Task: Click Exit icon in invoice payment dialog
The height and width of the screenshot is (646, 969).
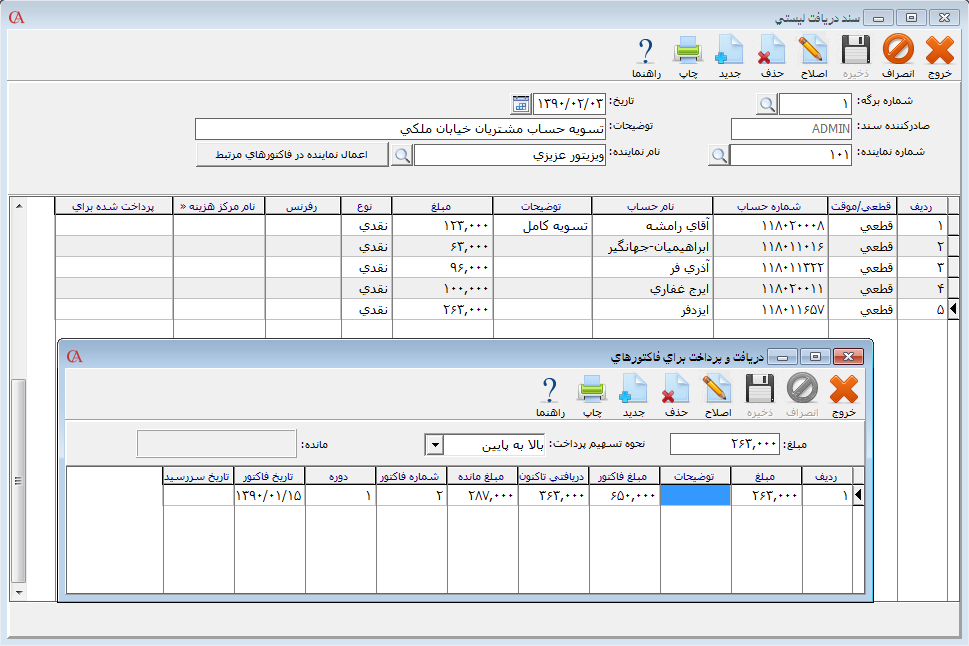Action: [843, 394]
